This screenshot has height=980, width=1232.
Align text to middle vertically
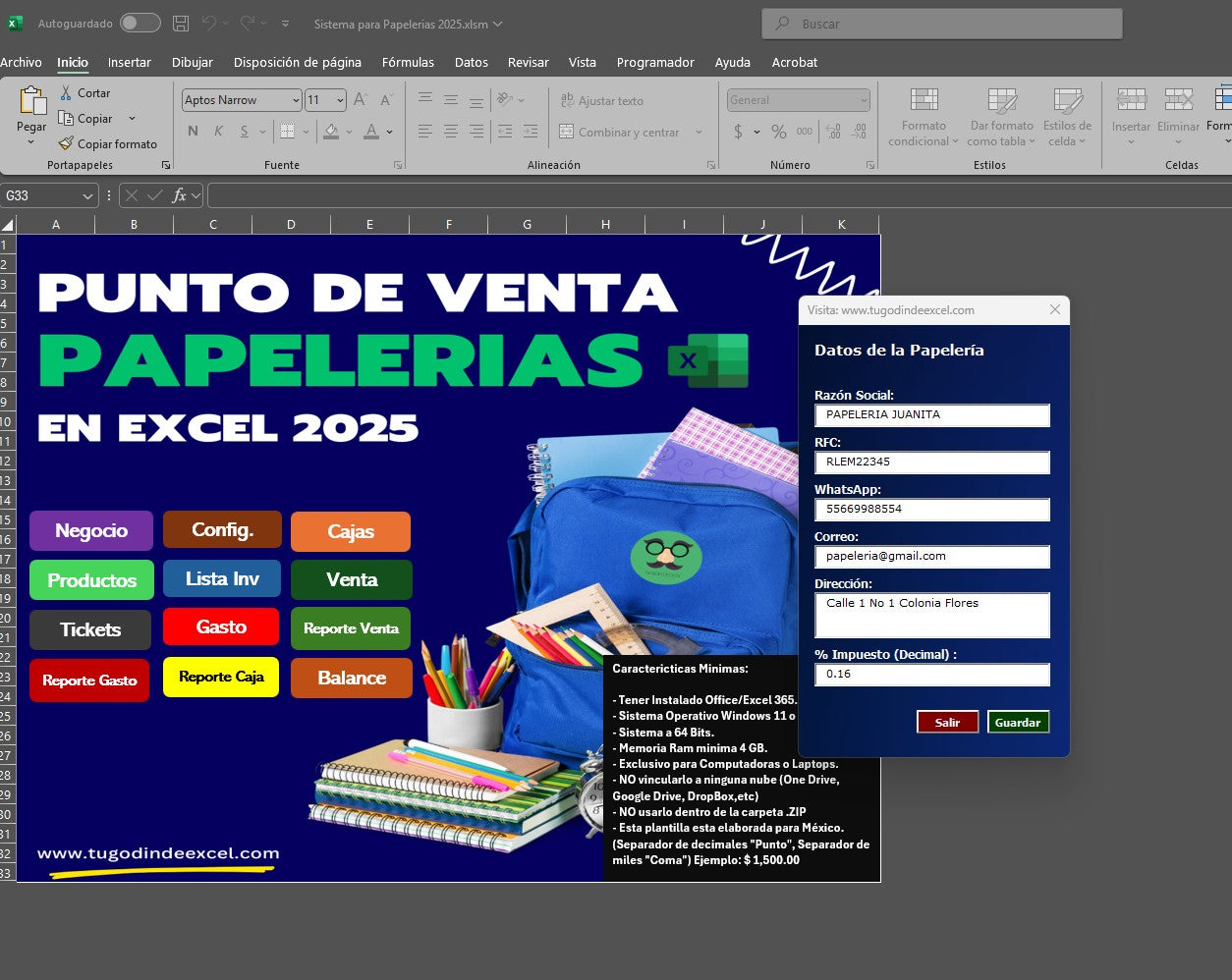pos(451,99)
